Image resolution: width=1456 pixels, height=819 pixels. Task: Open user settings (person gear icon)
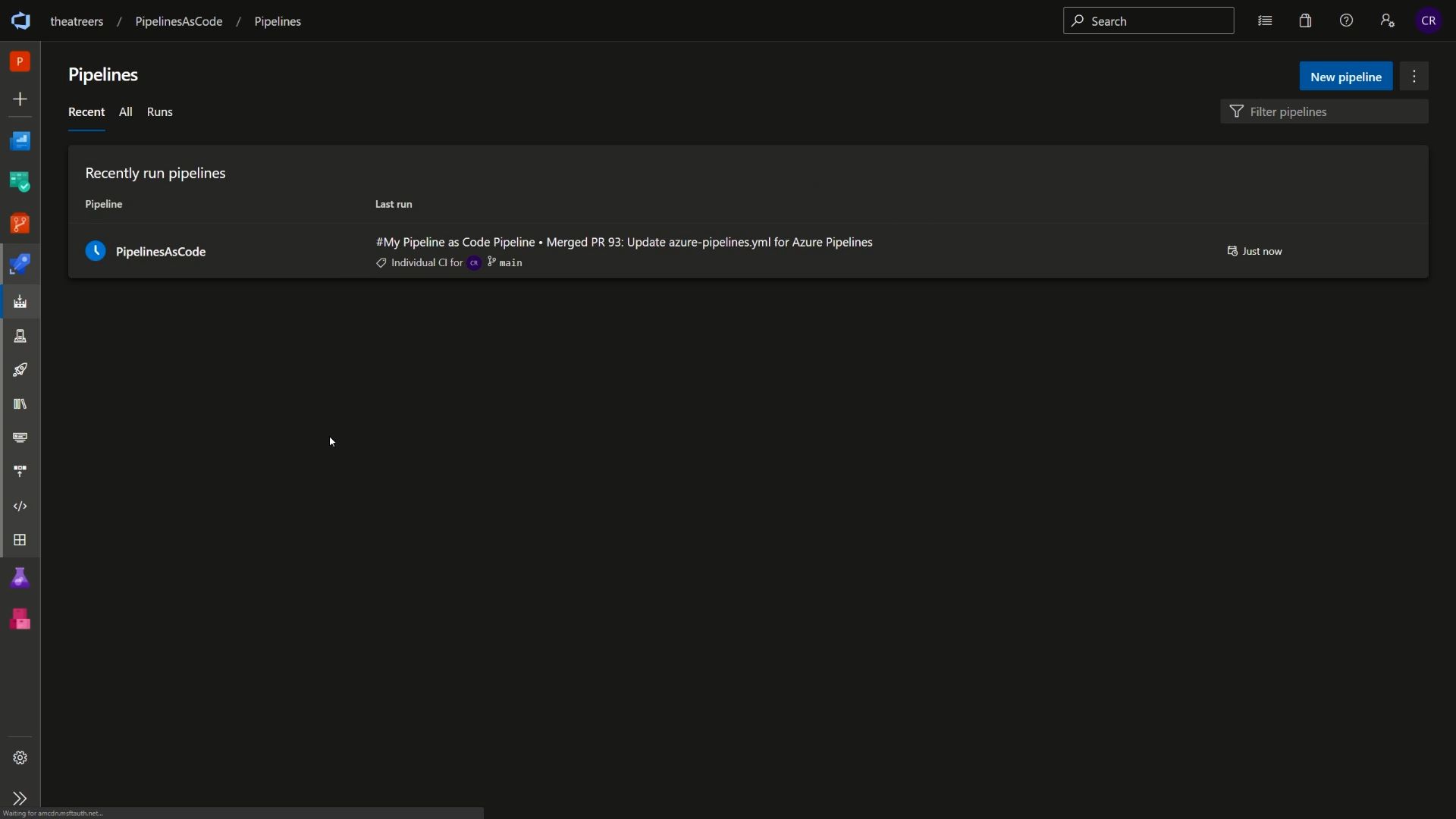point(1388,20)
